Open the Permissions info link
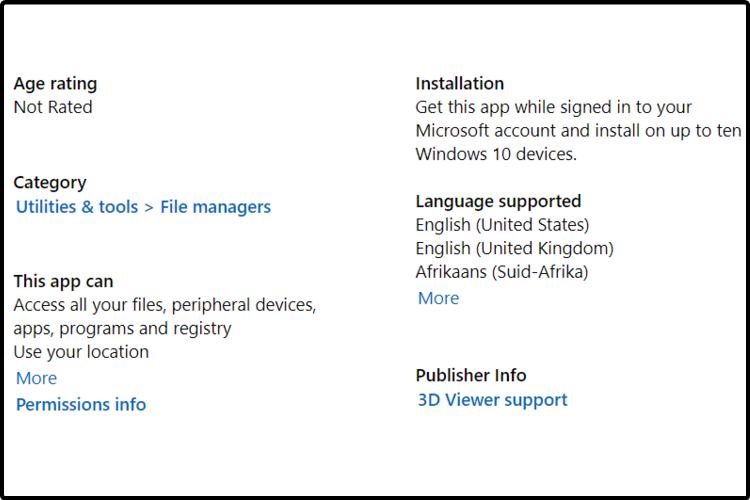The image size is (750, 500). pyautogui.click(x=81, y=404)
